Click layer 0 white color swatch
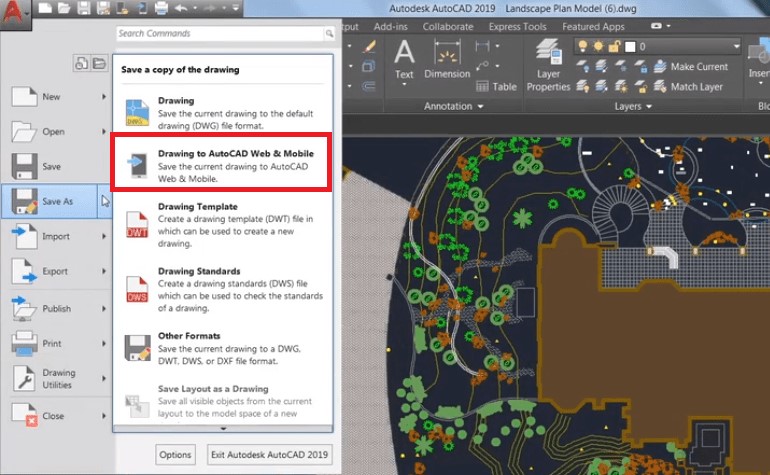The height and width of the screenshot is (475, 770). pos(630,47)
